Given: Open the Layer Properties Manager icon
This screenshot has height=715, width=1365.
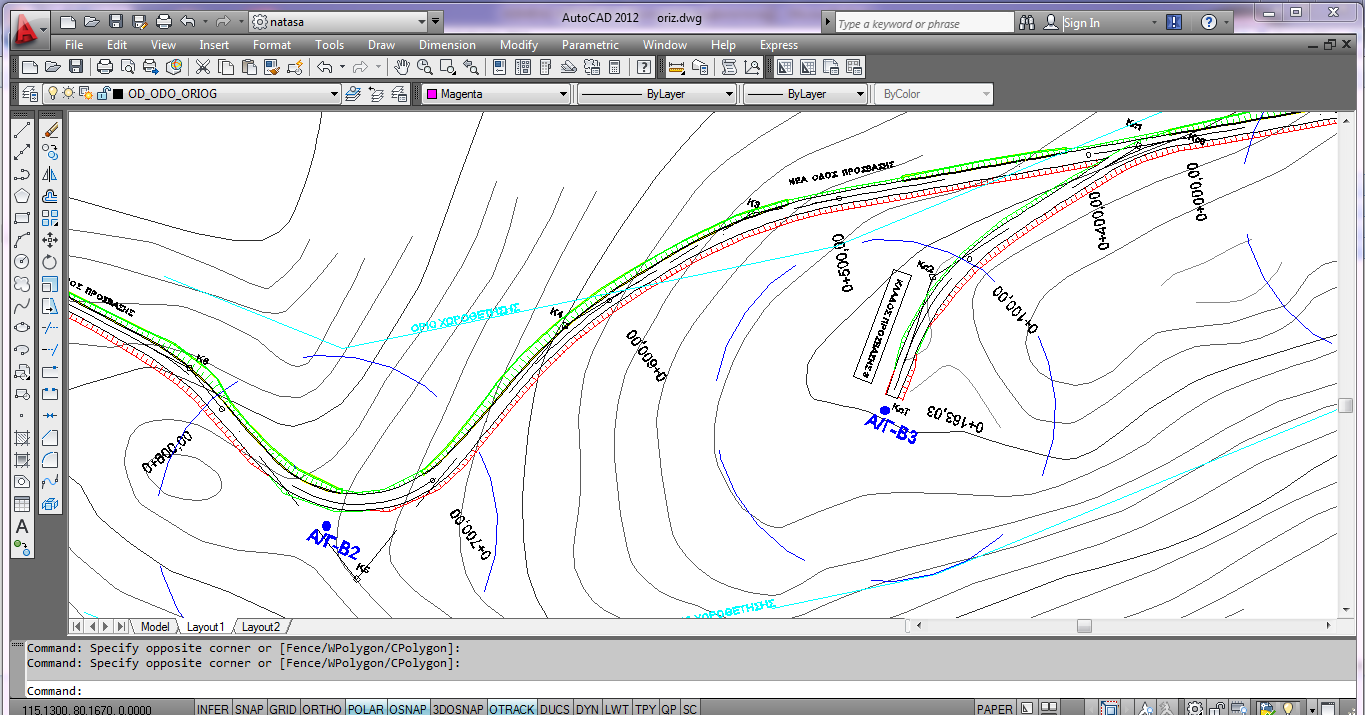Looking at the screenshot, I should [29, 94].
